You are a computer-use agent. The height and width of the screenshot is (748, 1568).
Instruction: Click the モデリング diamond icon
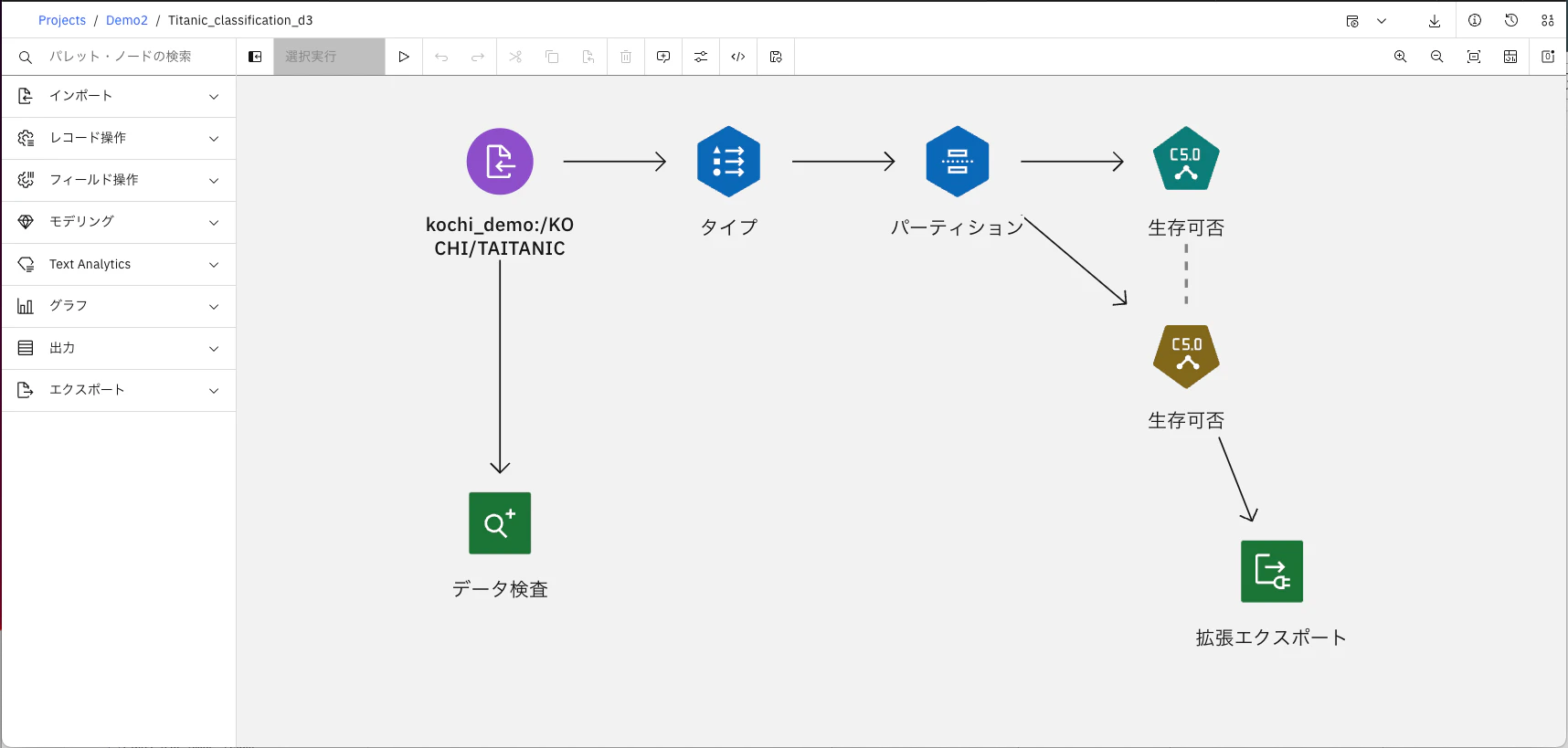coord(26,222)
